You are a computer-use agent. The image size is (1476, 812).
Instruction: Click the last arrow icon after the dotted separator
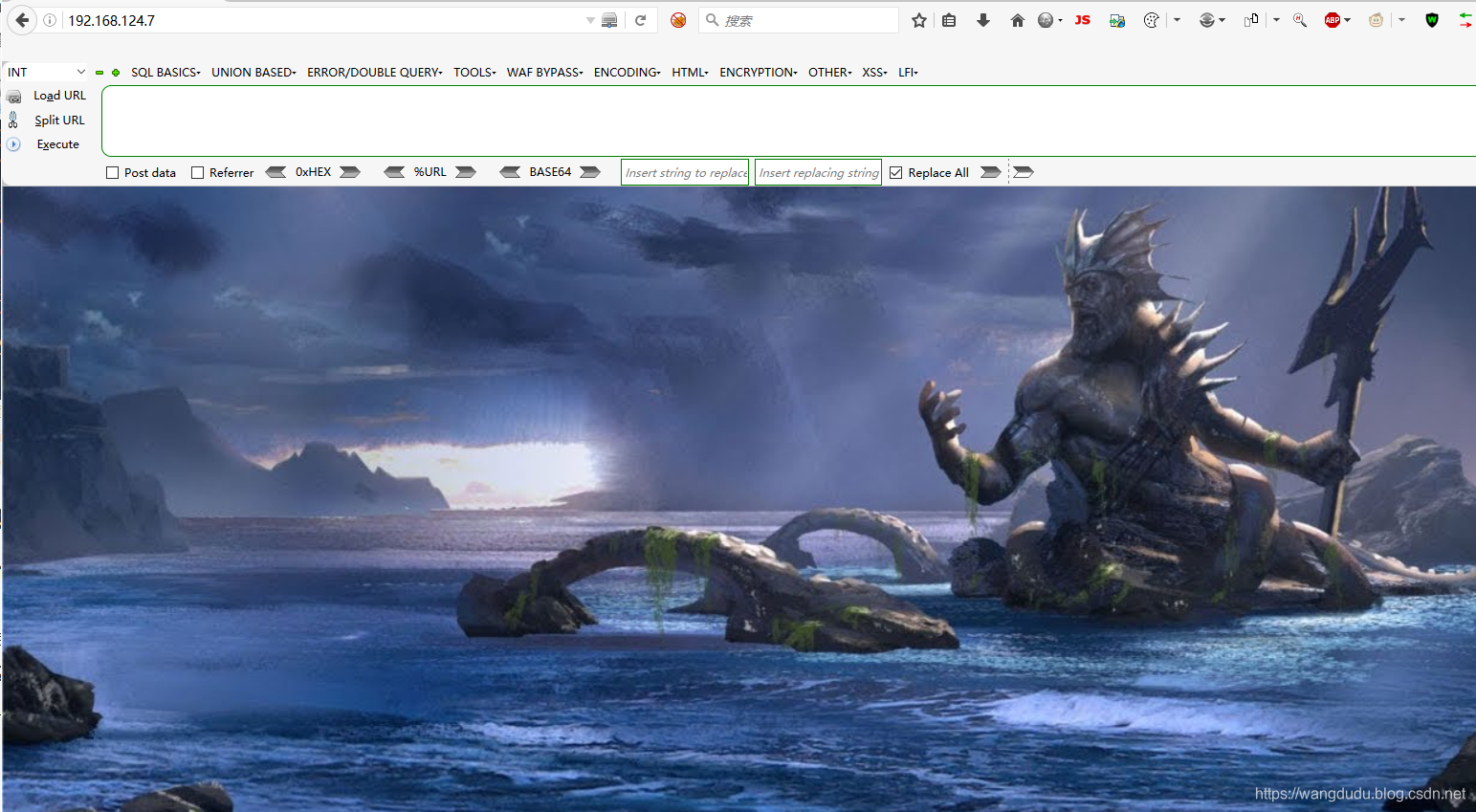[x=1024, y=172]
